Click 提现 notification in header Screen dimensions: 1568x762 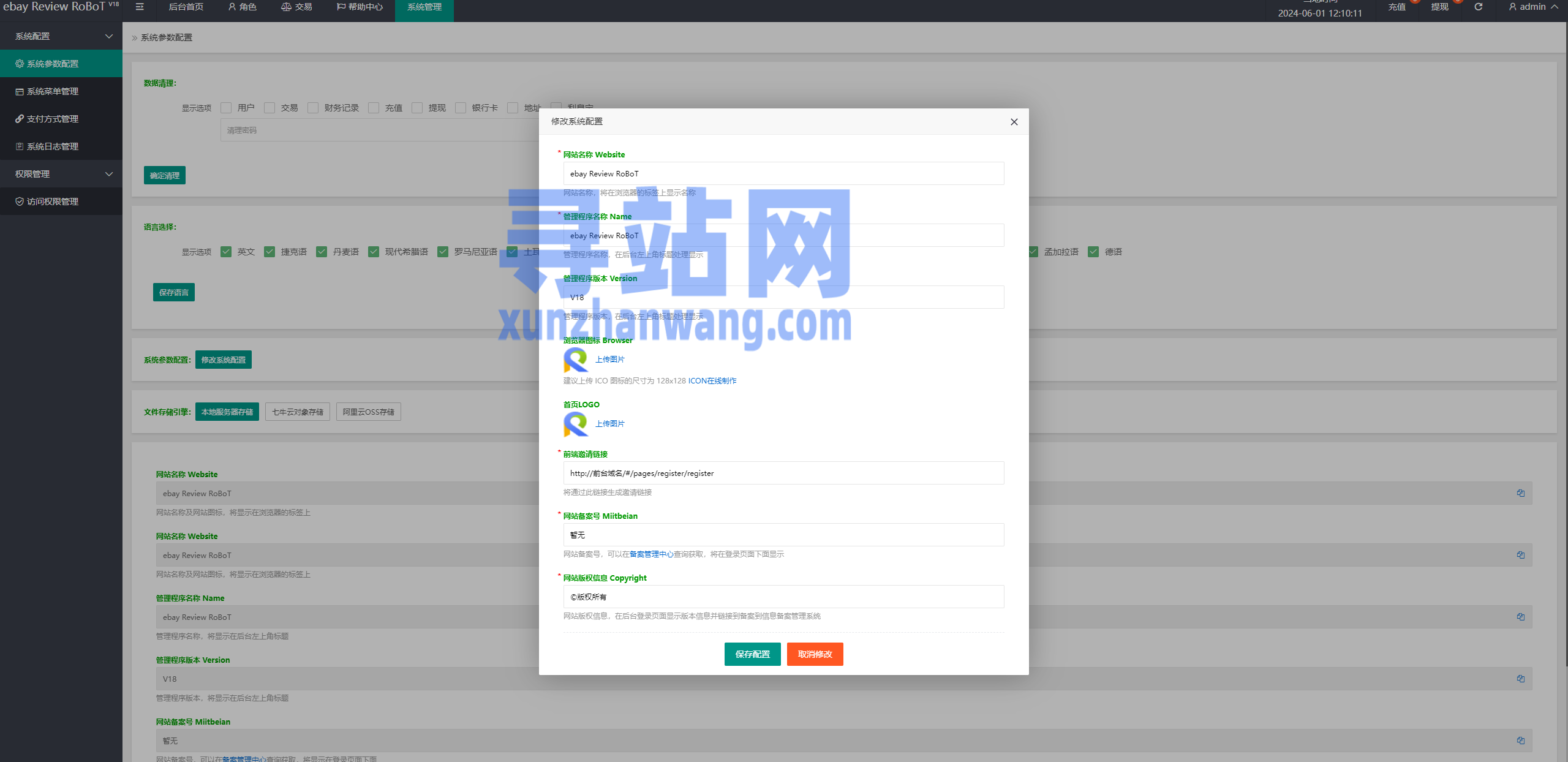(x=1439, y=7)
